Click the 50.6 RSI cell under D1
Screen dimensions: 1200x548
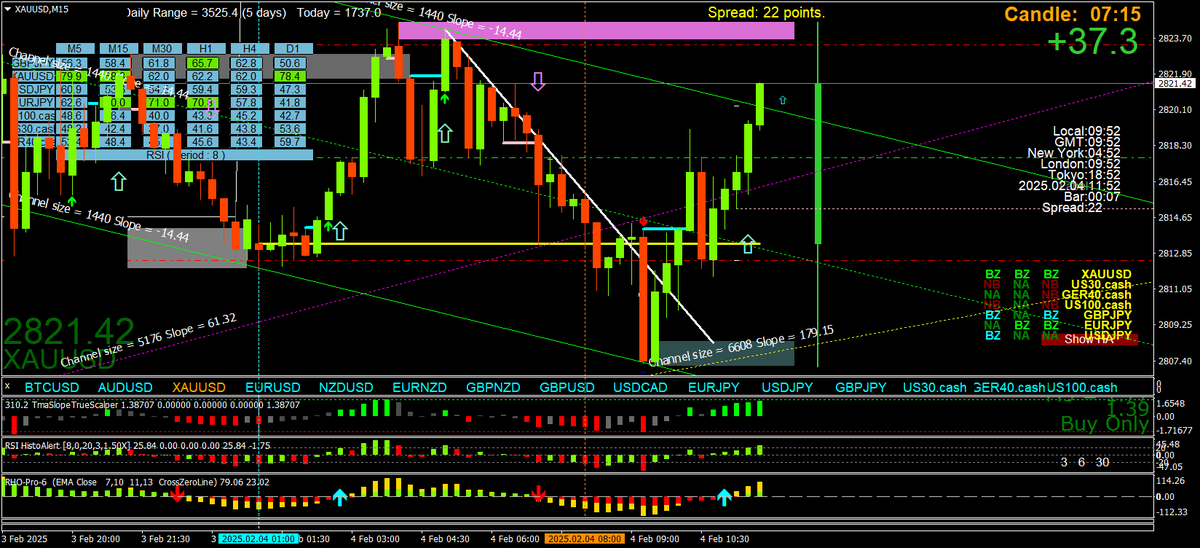[290, 62]
